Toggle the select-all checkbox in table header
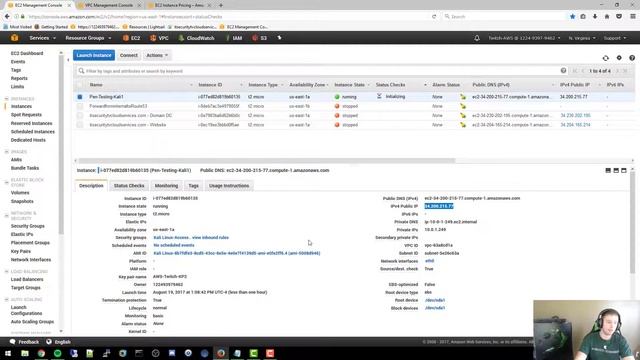640x360 pixels. (x=80, y=85)
